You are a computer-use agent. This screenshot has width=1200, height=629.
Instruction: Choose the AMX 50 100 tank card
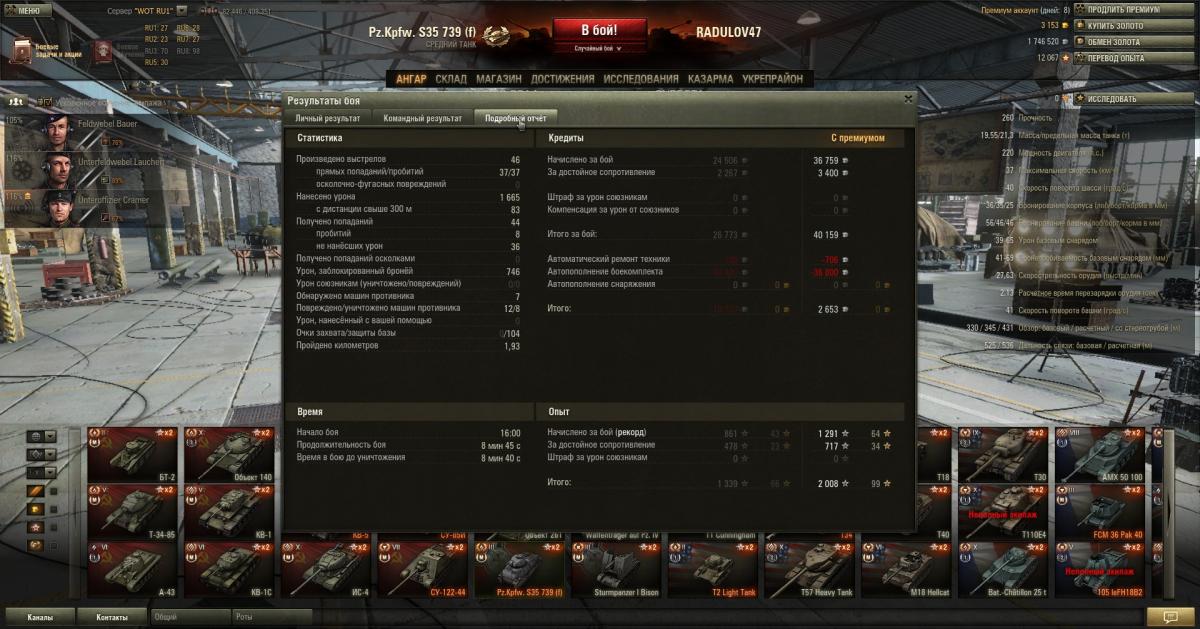coord(1100,455)
